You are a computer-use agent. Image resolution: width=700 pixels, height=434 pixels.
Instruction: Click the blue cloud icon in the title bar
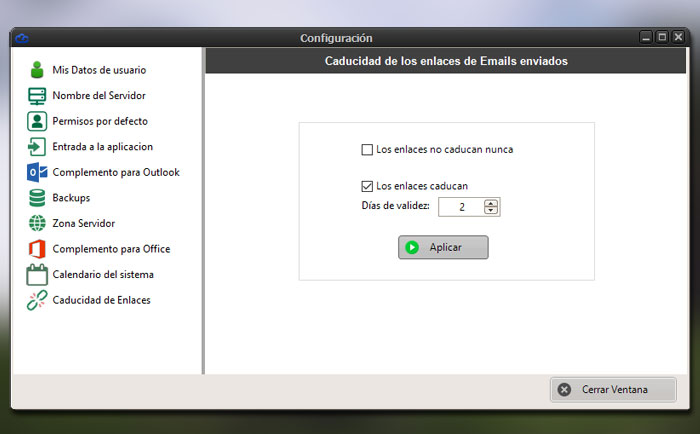point(22,38)
